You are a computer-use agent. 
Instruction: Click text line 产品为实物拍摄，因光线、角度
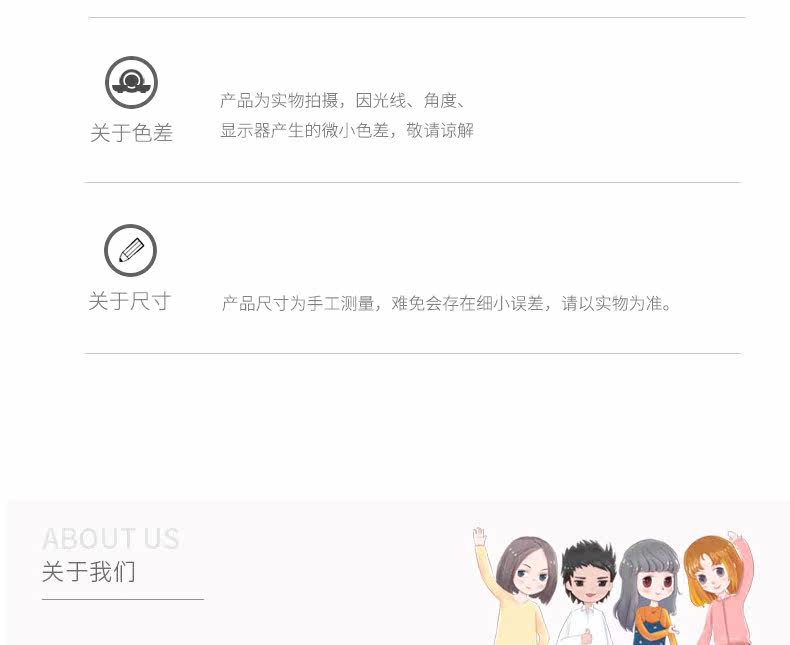click(x=344, y=101)
